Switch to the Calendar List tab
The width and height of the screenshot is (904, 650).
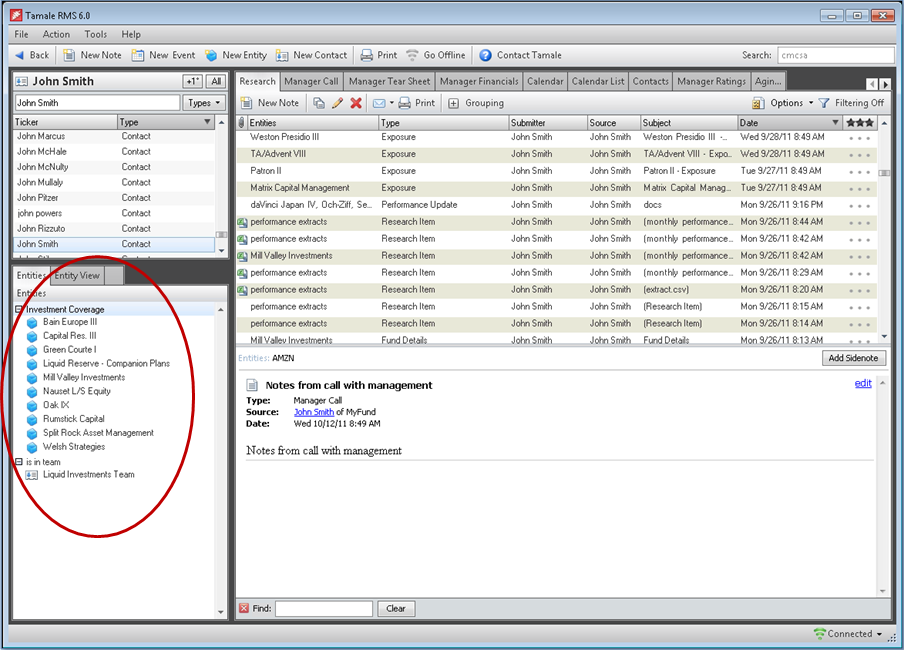(598, 82)
